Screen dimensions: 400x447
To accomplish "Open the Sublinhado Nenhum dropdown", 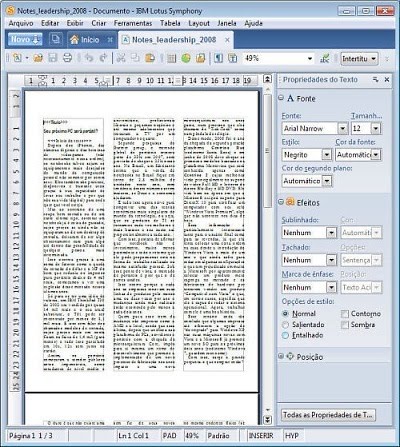I will click(x=331, y=233).
